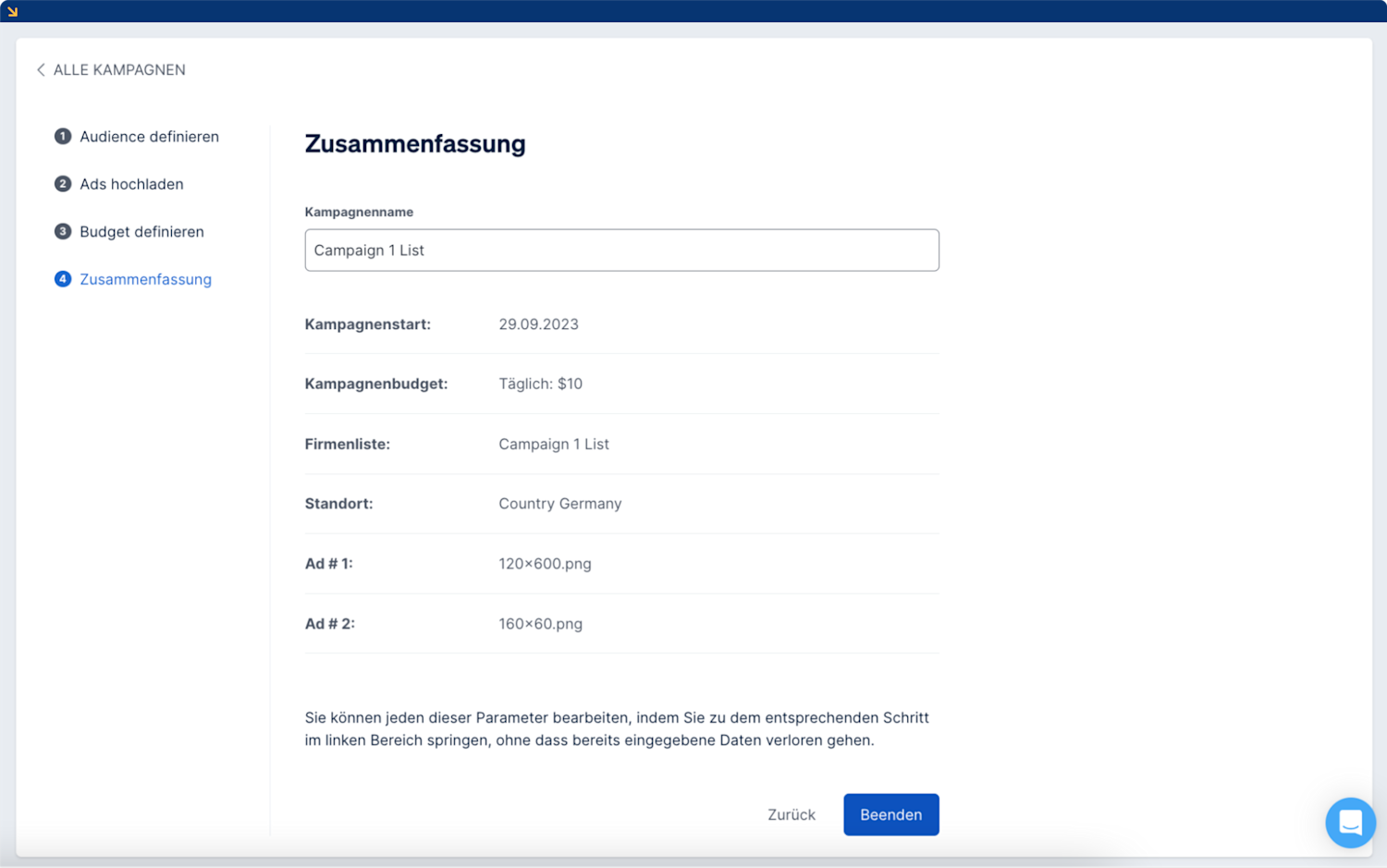Go back via the ALLE KAMPAGNEN link

(120, 69)
